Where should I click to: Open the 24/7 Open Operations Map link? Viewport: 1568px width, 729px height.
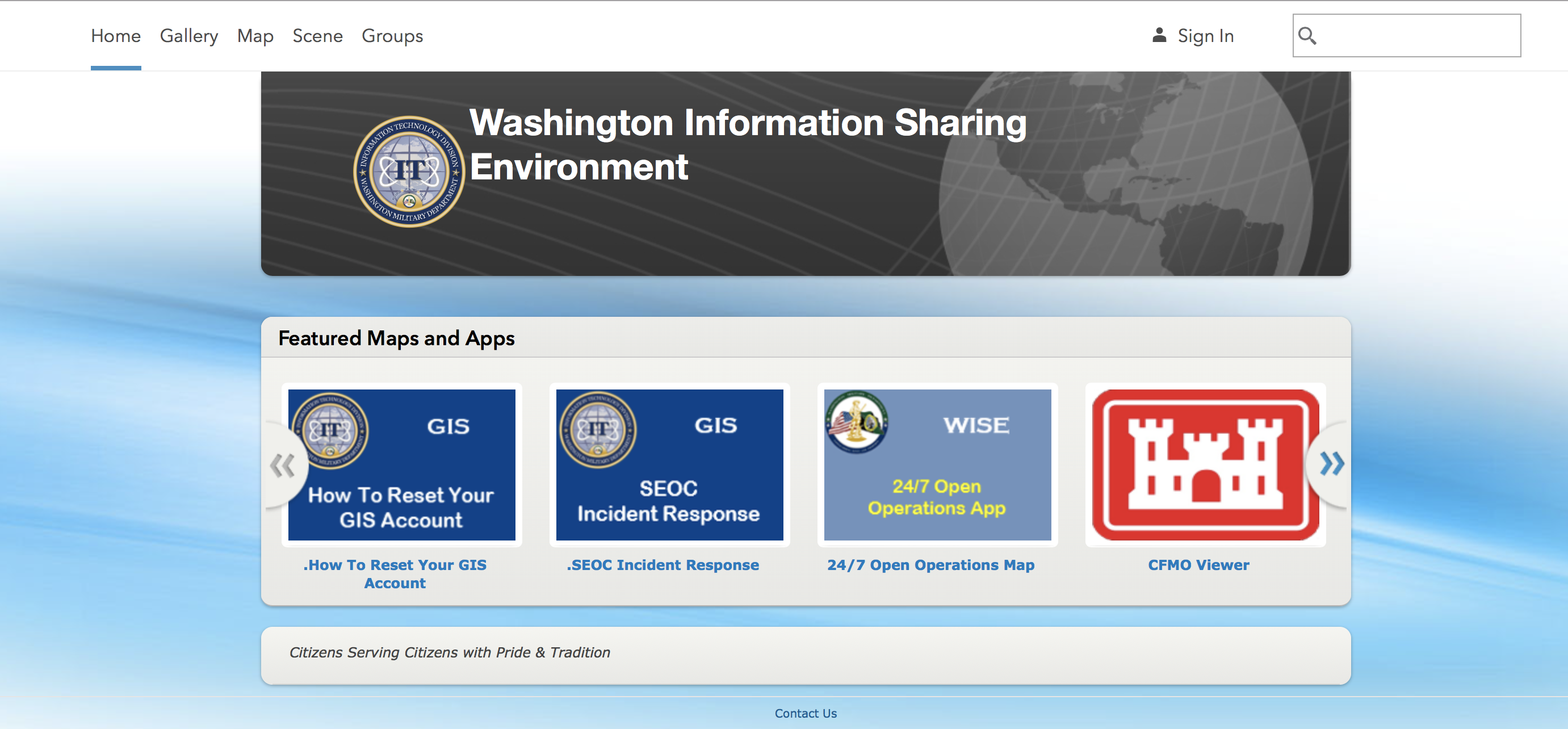coord(930,565)
